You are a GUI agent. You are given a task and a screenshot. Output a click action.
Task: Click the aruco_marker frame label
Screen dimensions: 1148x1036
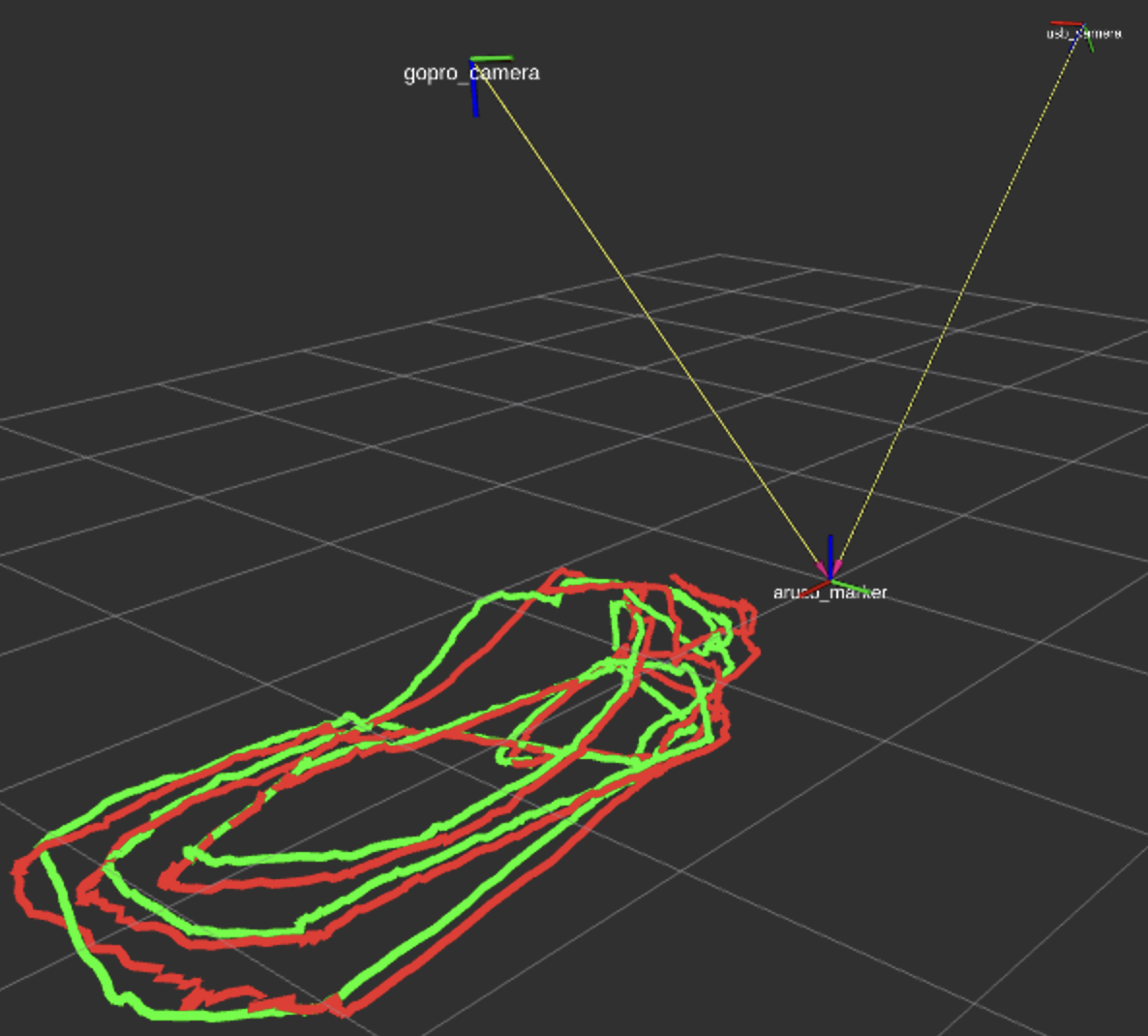[830, 593]
